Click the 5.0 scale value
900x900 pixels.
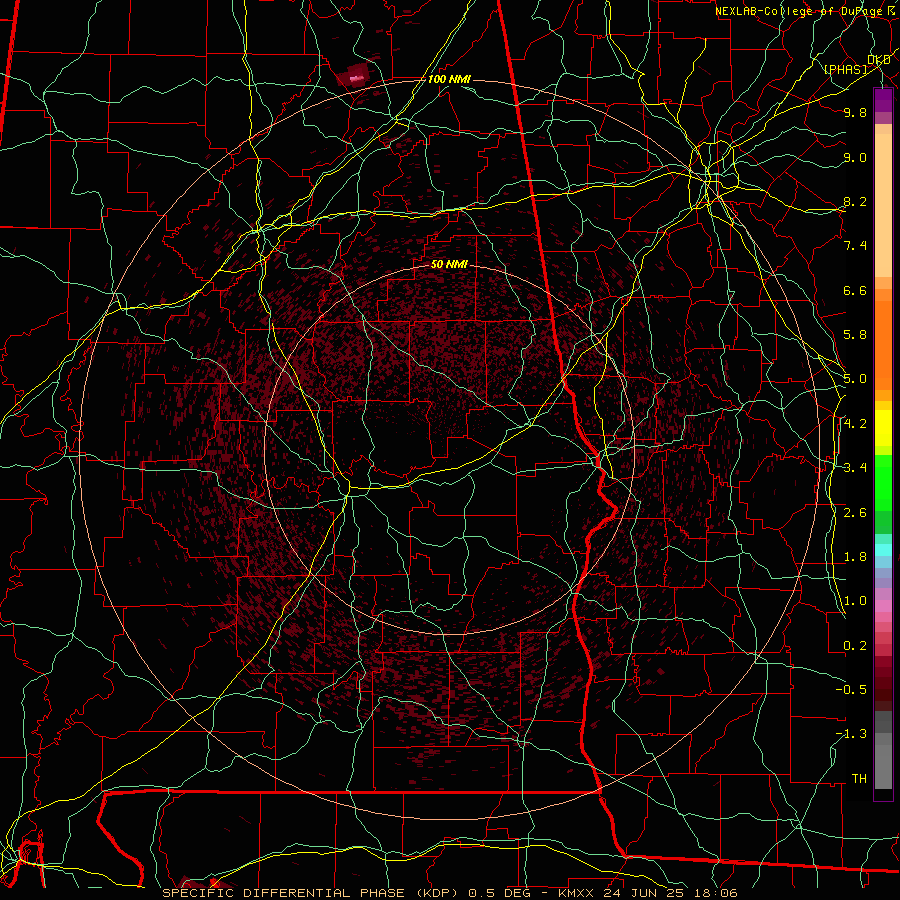(855, 379)
